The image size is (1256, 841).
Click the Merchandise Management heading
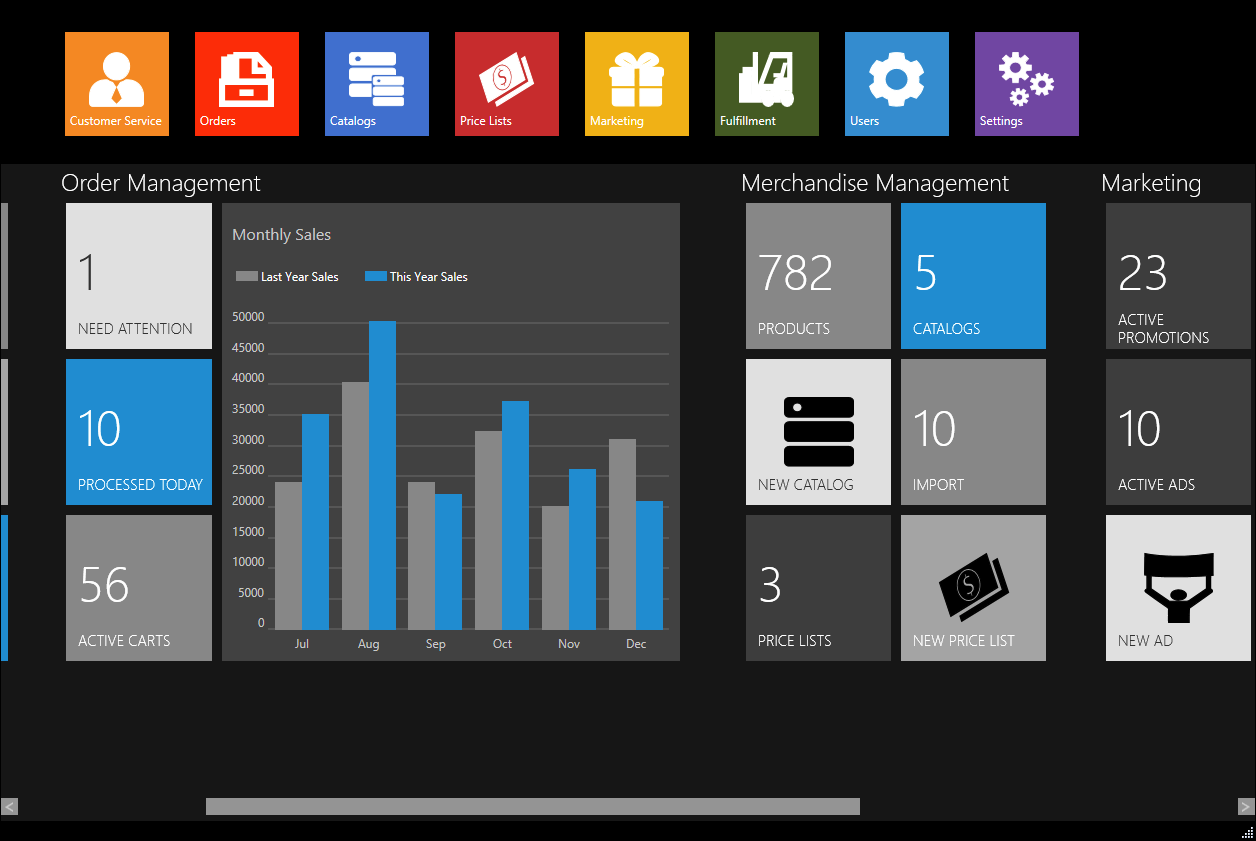[x=875, y=183]
